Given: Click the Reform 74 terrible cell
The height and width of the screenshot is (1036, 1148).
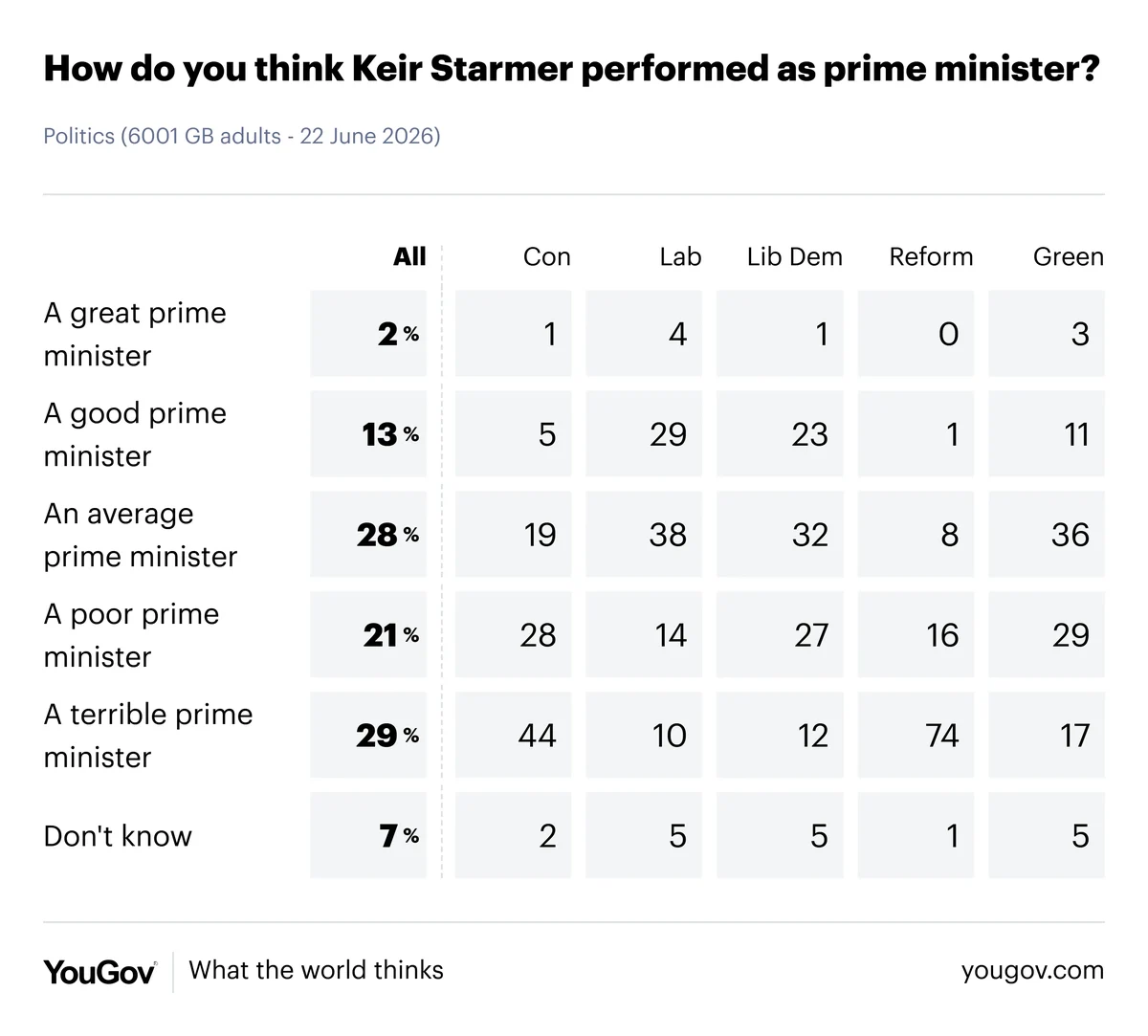Looking at the screenshot, I should tap(916, 735).
